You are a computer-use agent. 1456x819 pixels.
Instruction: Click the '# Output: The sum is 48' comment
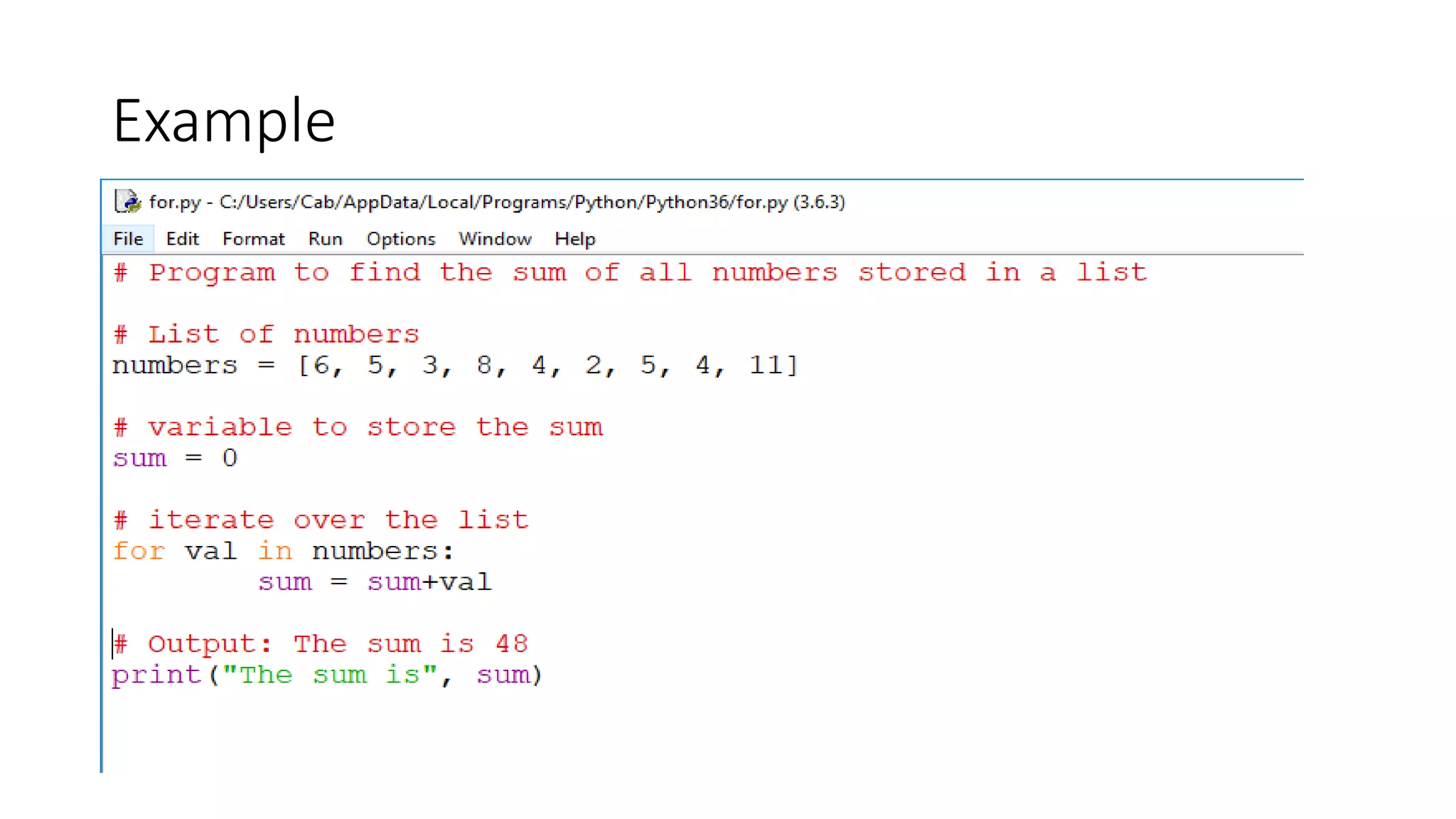click(321, 644)
